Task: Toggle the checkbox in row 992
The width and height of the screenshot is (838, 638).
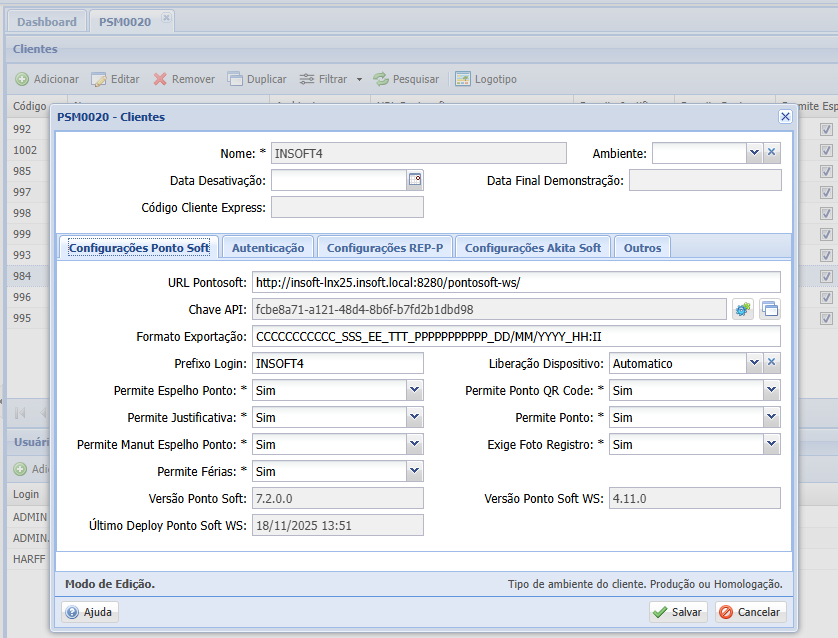Action: tap(826, 129)
